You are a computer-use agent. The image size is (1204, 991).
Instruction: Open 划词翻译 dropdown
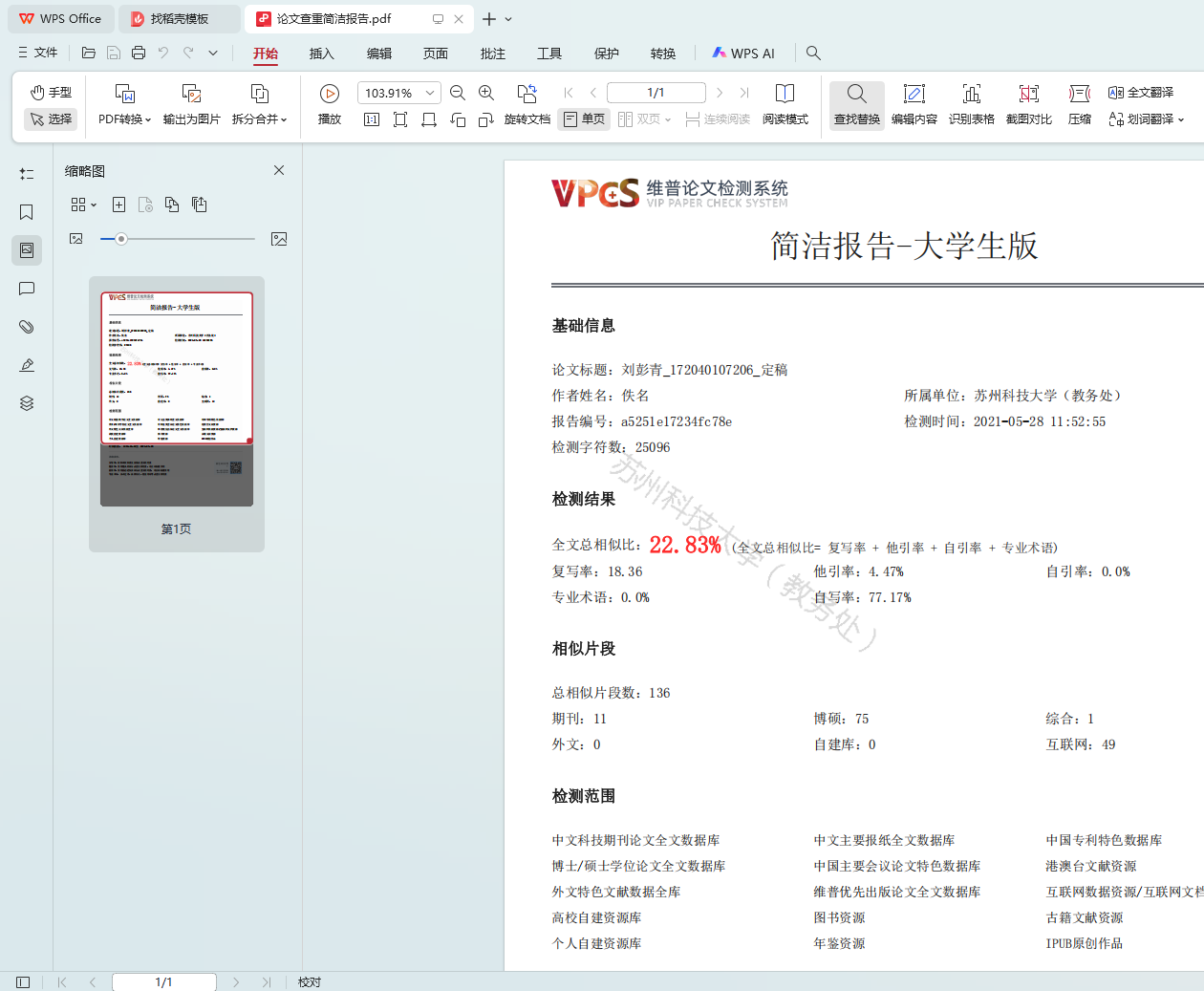click(1146, 119)
